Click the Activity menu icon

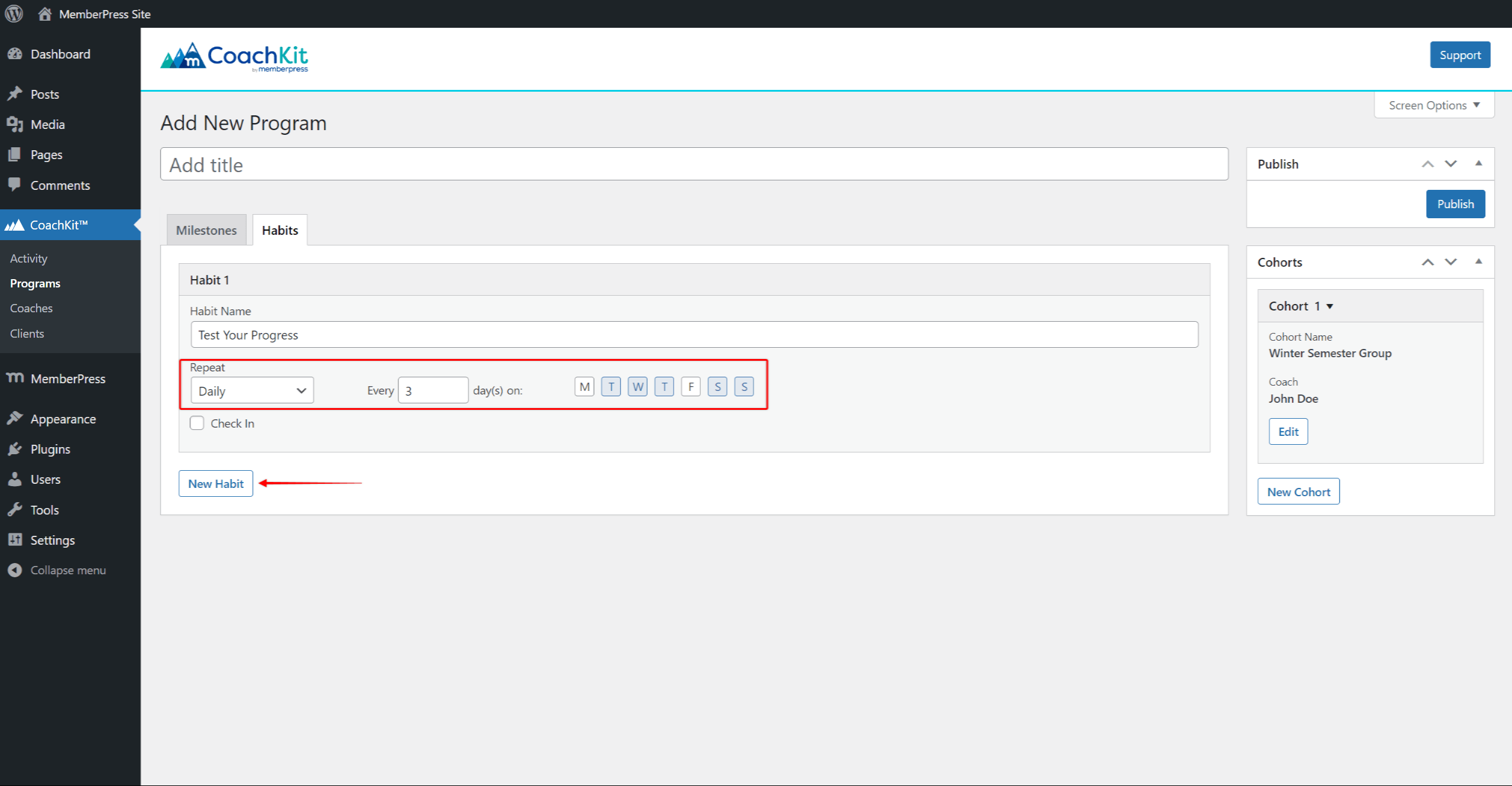(29, 257)
